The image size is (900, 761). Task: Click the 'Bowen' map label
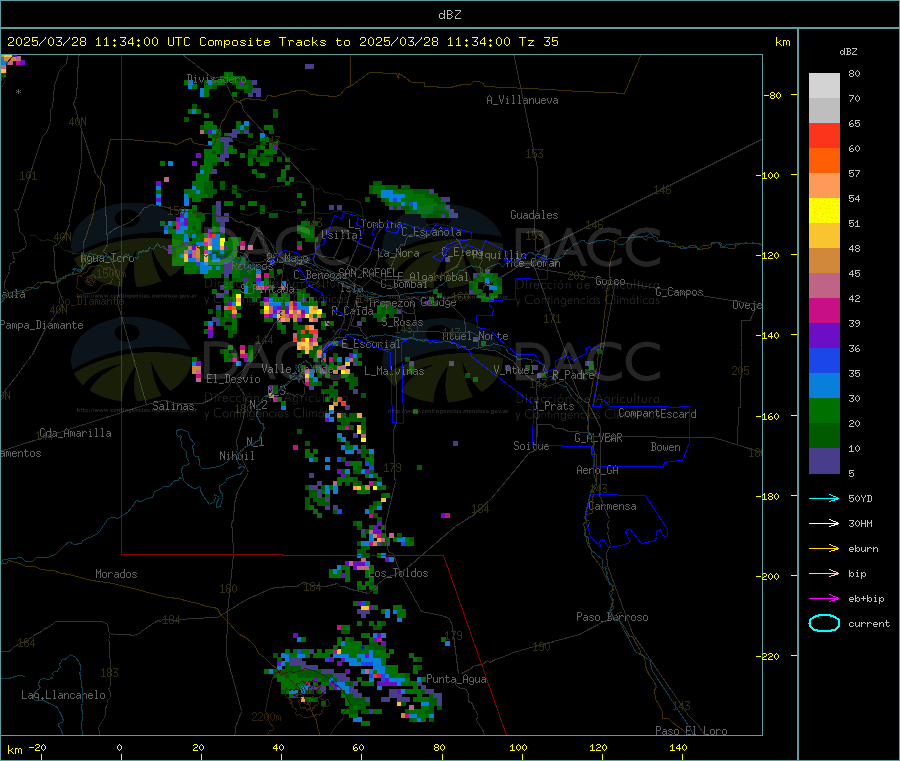665,446
